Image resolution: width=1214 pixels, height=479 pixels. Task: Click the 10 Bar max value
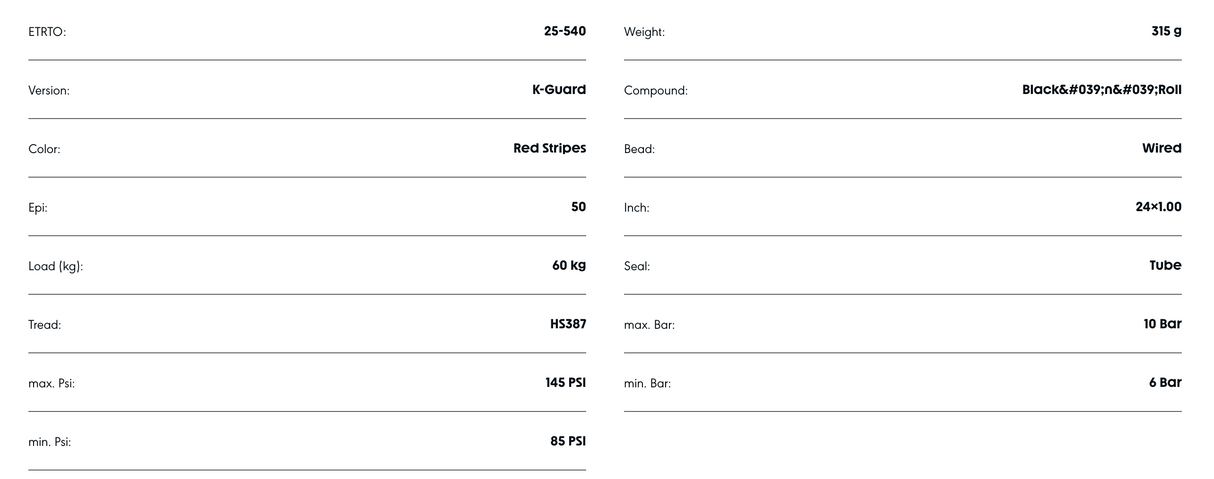(x=1163, y=324)
